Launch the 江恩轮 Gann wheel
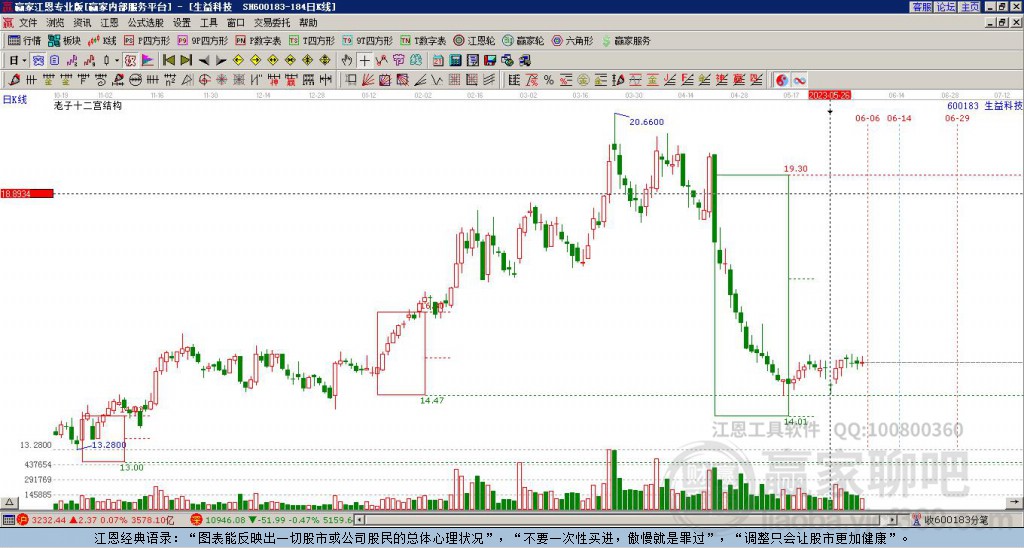Viewport: 1024px width, 548px height. (x=474, y=40)
